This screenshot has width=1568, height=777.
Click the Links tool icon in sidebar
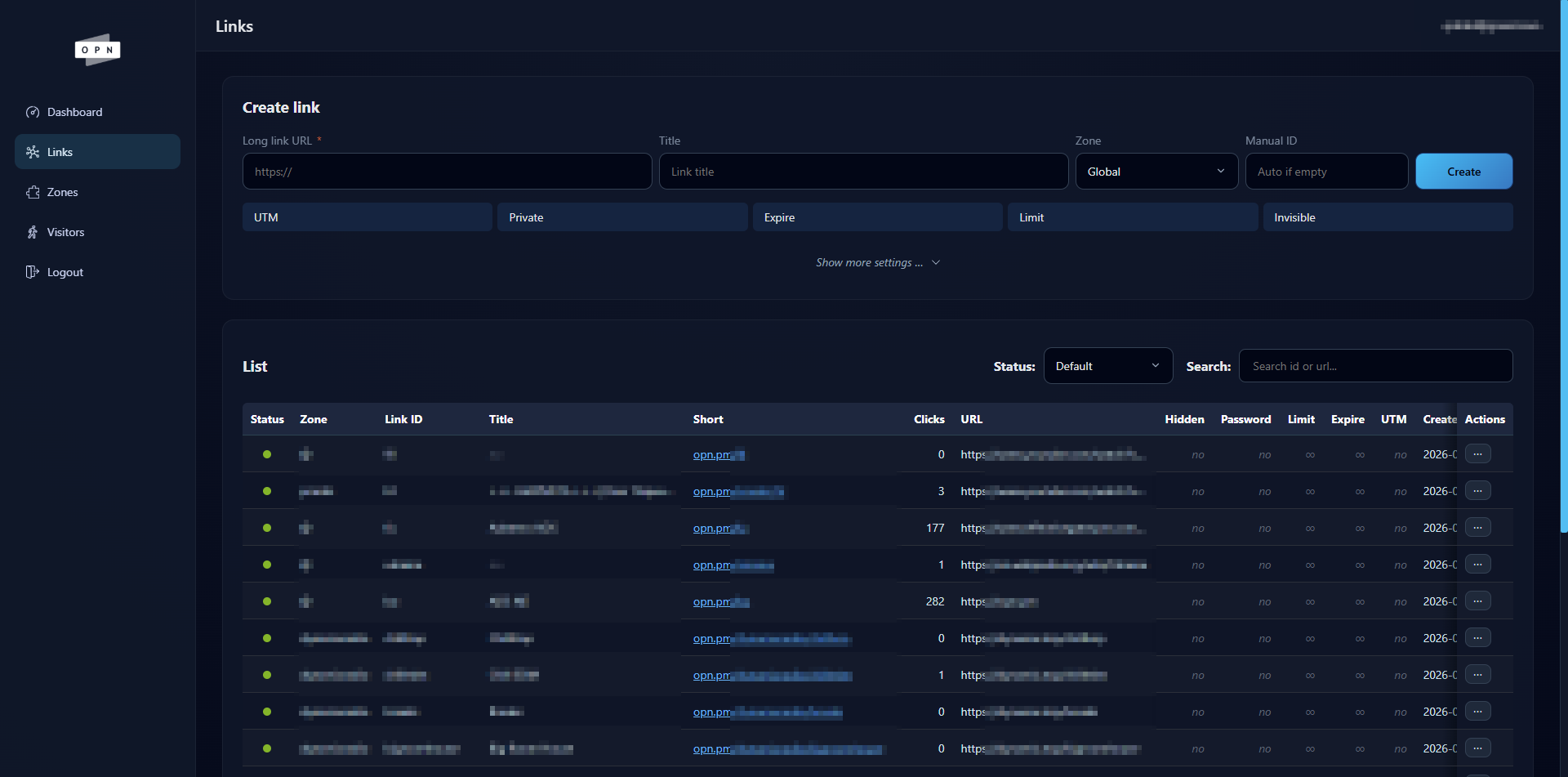point(32,151)
